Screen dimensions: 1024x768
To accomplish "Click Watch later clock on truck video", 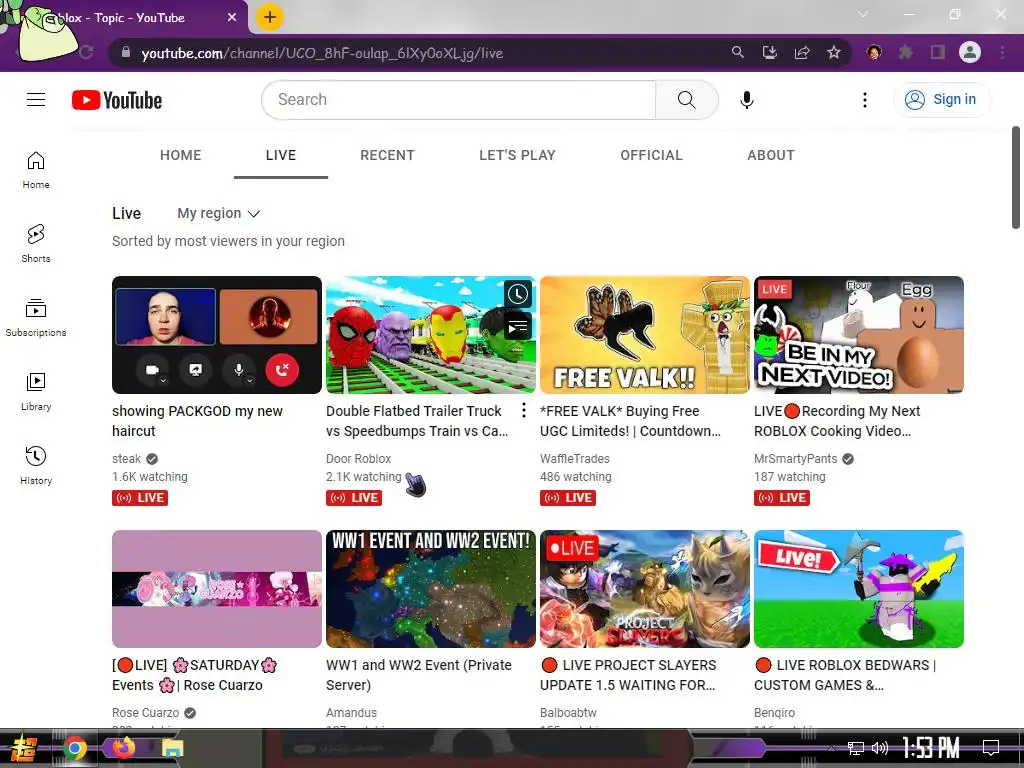I will pos(518,294).
